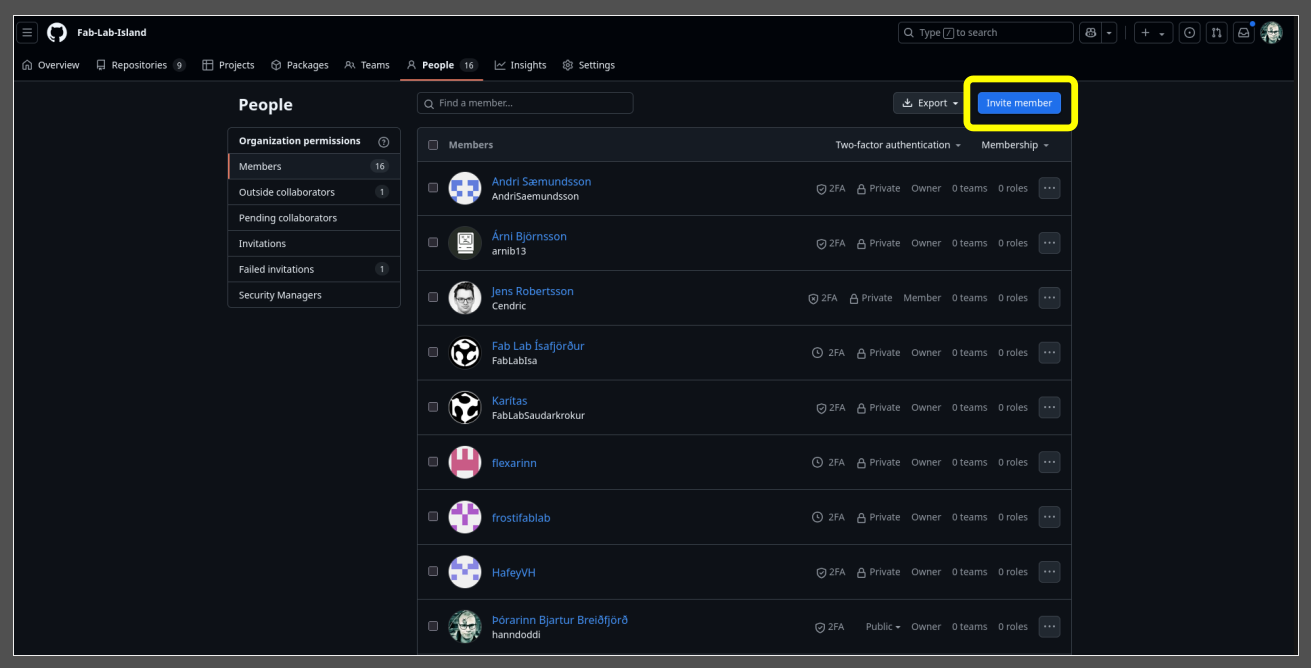
Task: Open the organization Settings tab
Action: (x=589, y=65)
